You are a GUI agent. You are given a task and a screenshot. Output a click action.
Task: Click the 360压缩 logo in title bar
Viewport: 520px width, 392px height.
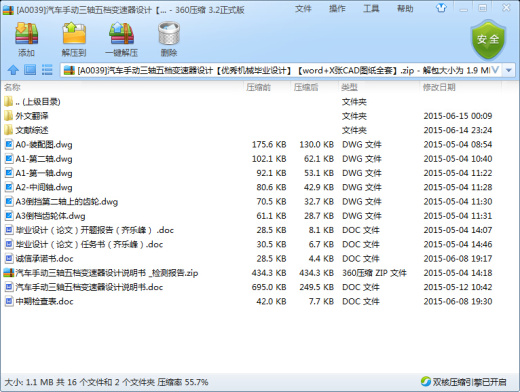pos(8,10)
